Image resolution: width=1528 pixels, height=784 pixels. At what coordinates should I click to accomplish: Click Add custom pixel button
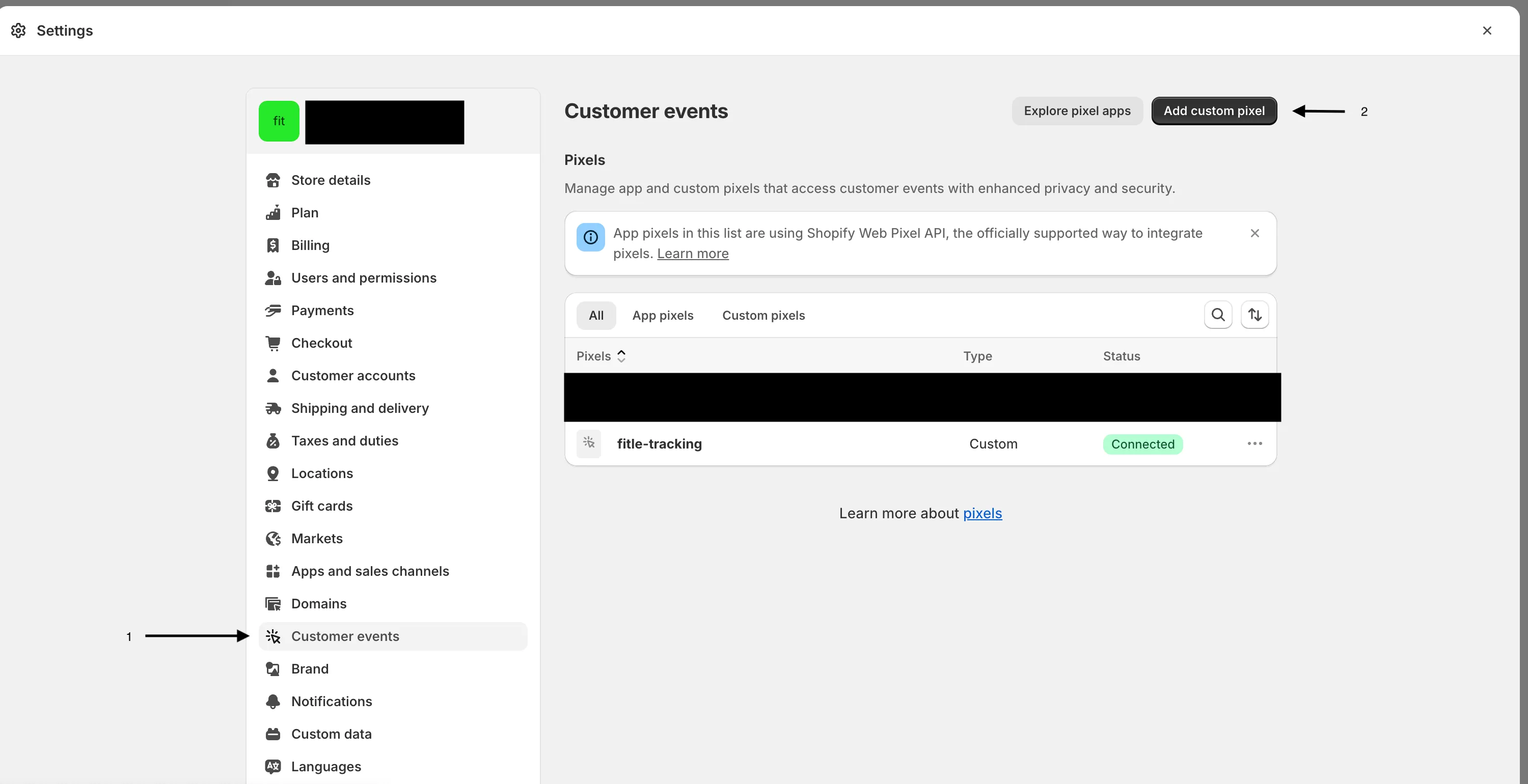click(x=1214, y=111)
